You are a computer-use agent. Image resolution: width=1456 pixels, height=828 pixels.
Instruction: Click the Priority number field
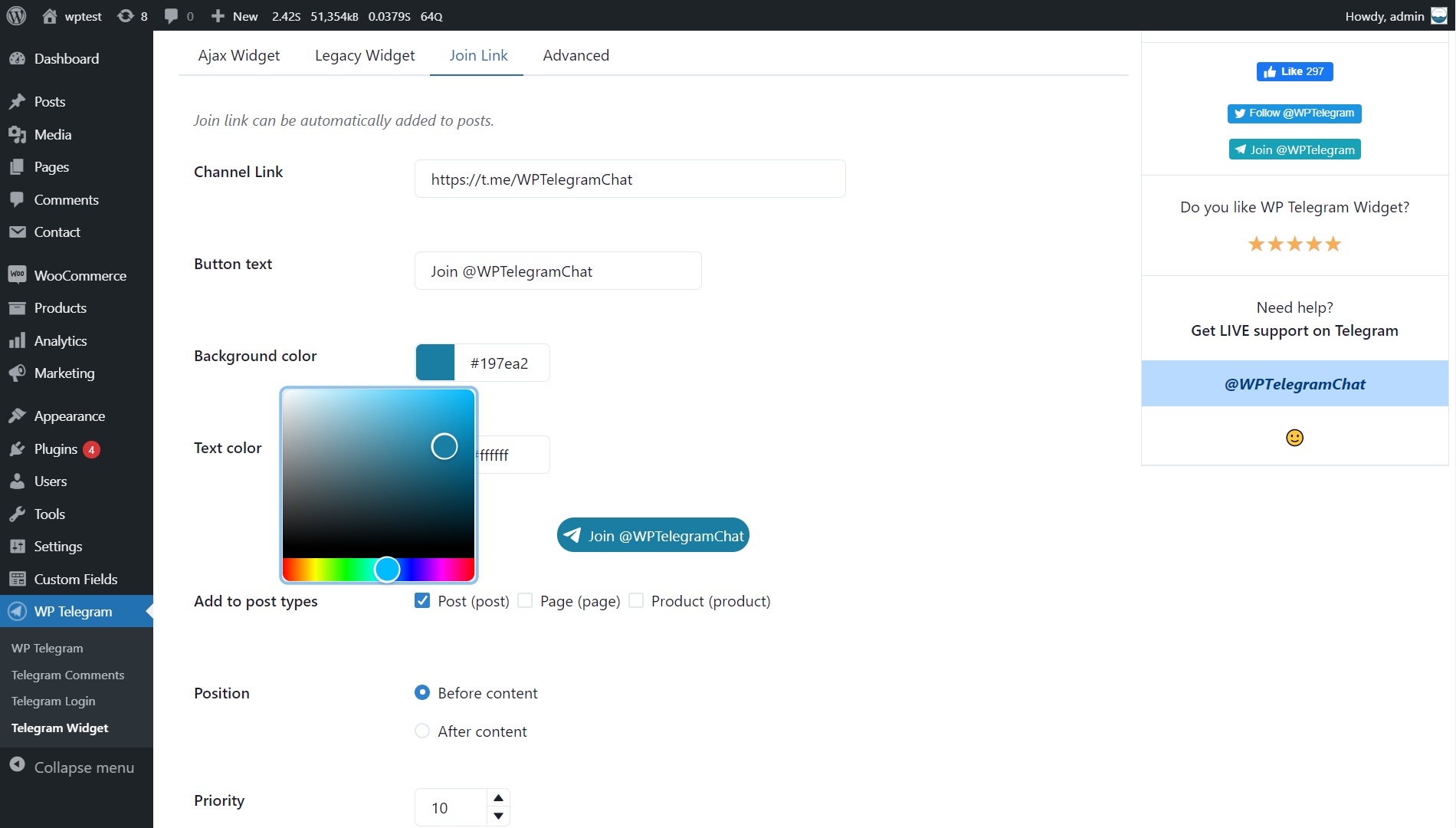point(451,807)
